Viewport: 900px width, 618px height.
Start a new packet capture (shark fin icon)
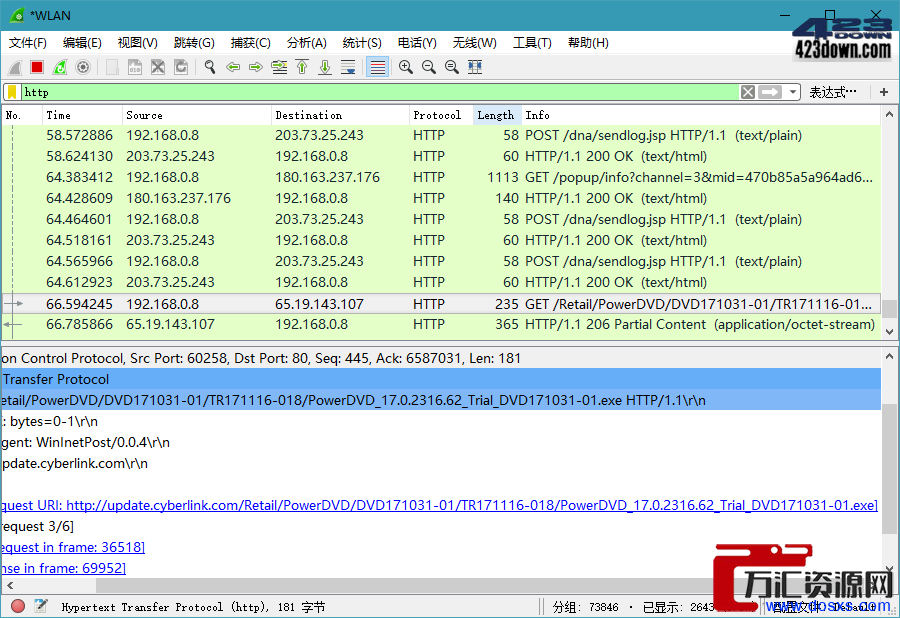tap(15, 67)
